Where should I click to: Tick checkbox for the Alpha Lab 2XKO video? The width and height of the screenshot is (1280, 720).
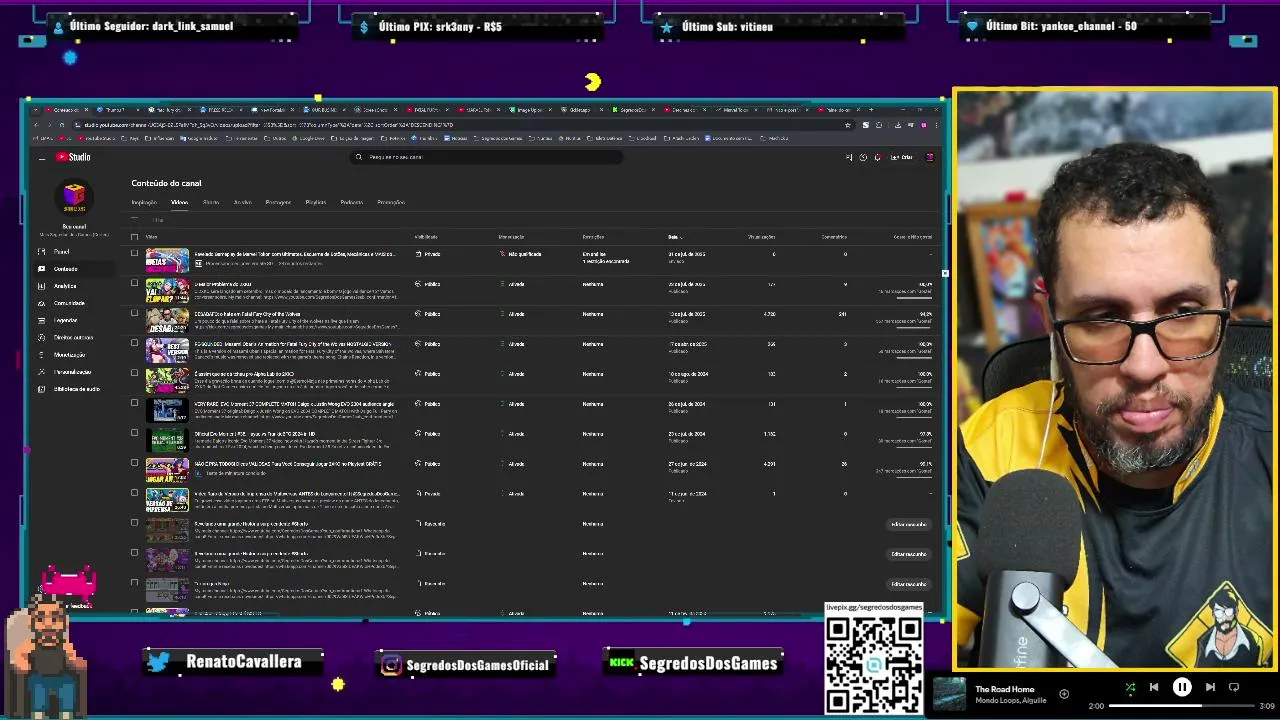tap(134, 373)
